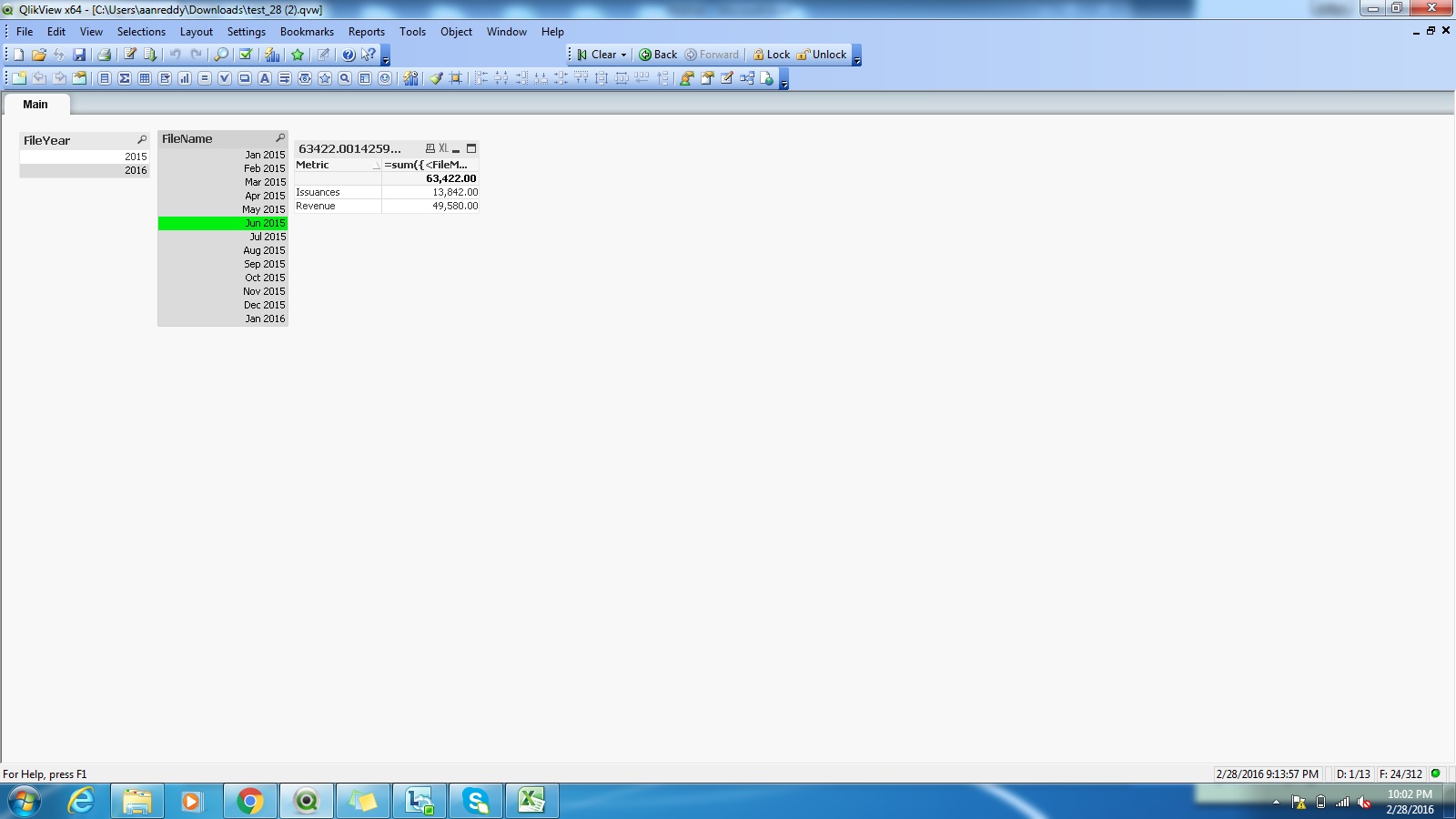1456x819 pixels.
Task: Save the document with the floppy disk icon
Action: [x=79, y=55]
